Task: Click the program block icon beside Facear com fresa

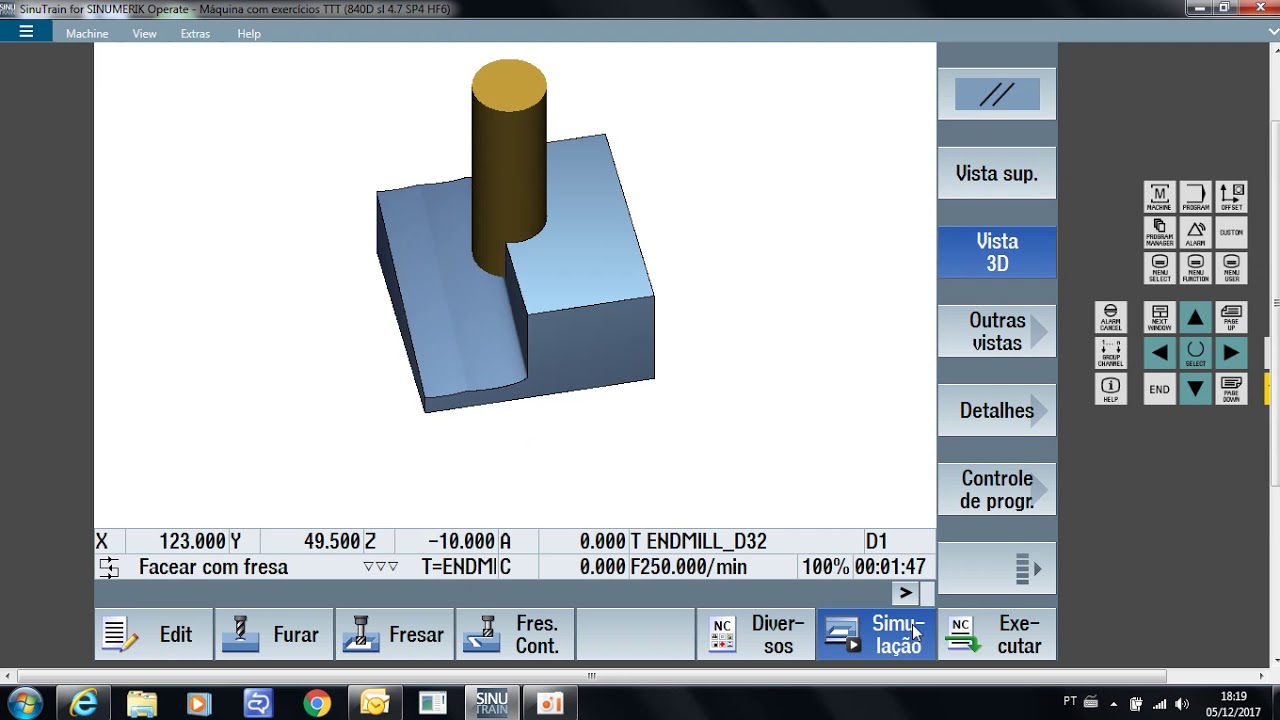Action: point(109,567)
